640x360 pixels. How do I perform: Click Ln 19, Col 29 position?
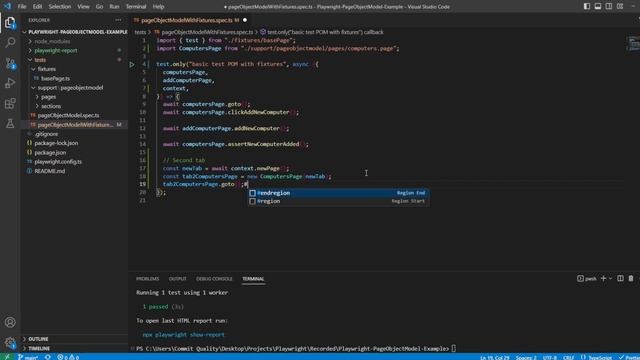[x=495, y=357]
